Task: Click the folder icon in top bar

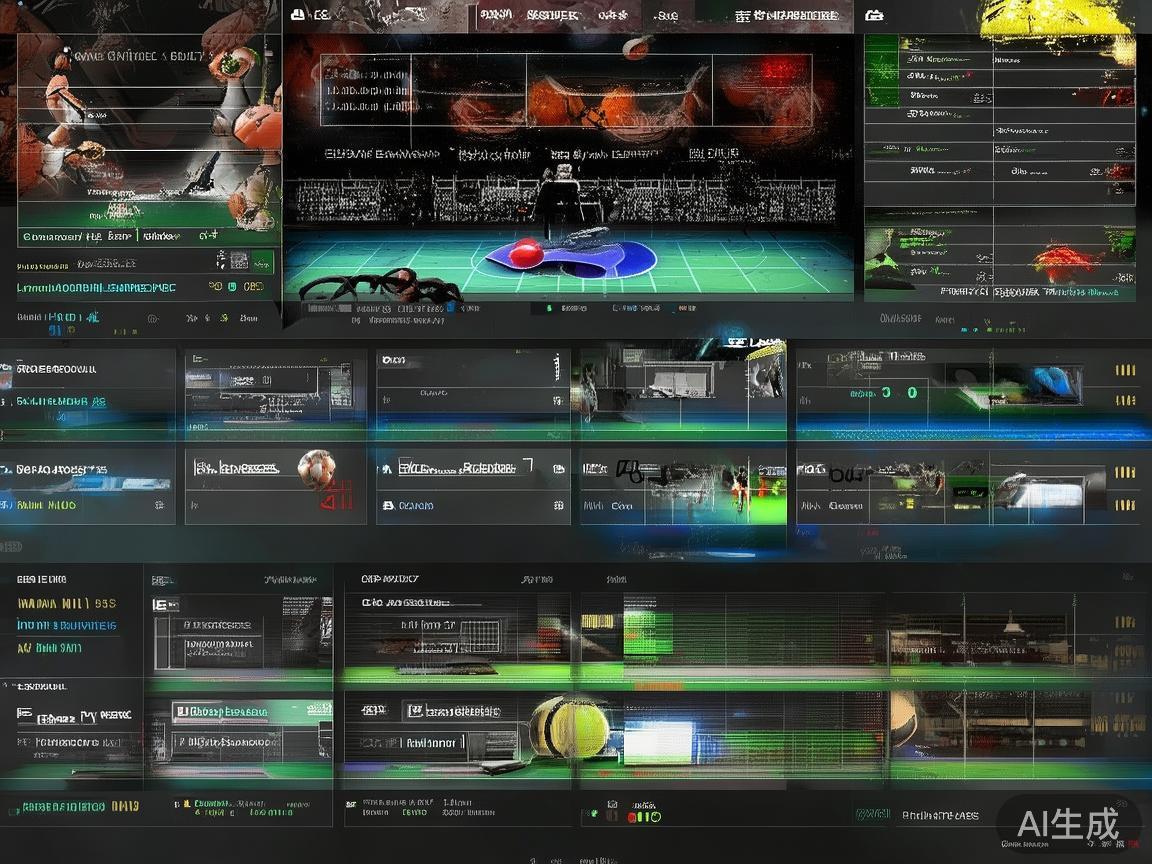Action: tap(874, 15)
